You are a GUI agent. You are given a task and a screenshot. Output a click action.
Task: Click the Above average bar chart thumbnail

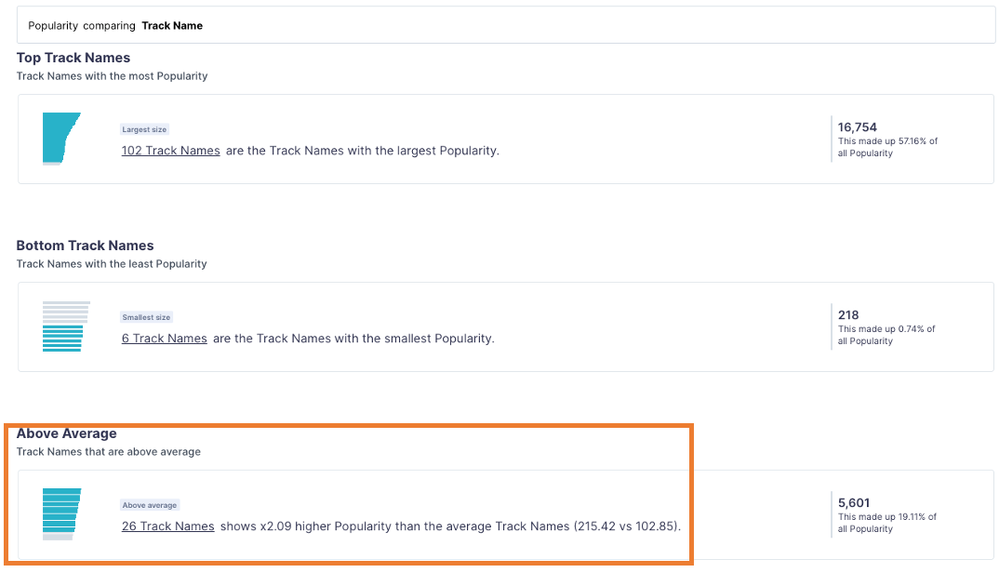(62, 515)
